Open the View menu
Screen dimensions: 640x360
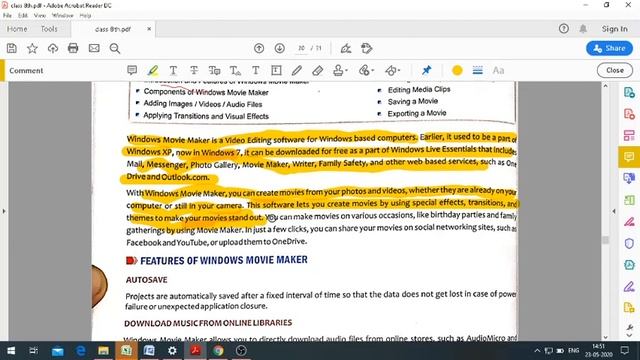pos(40,16)
